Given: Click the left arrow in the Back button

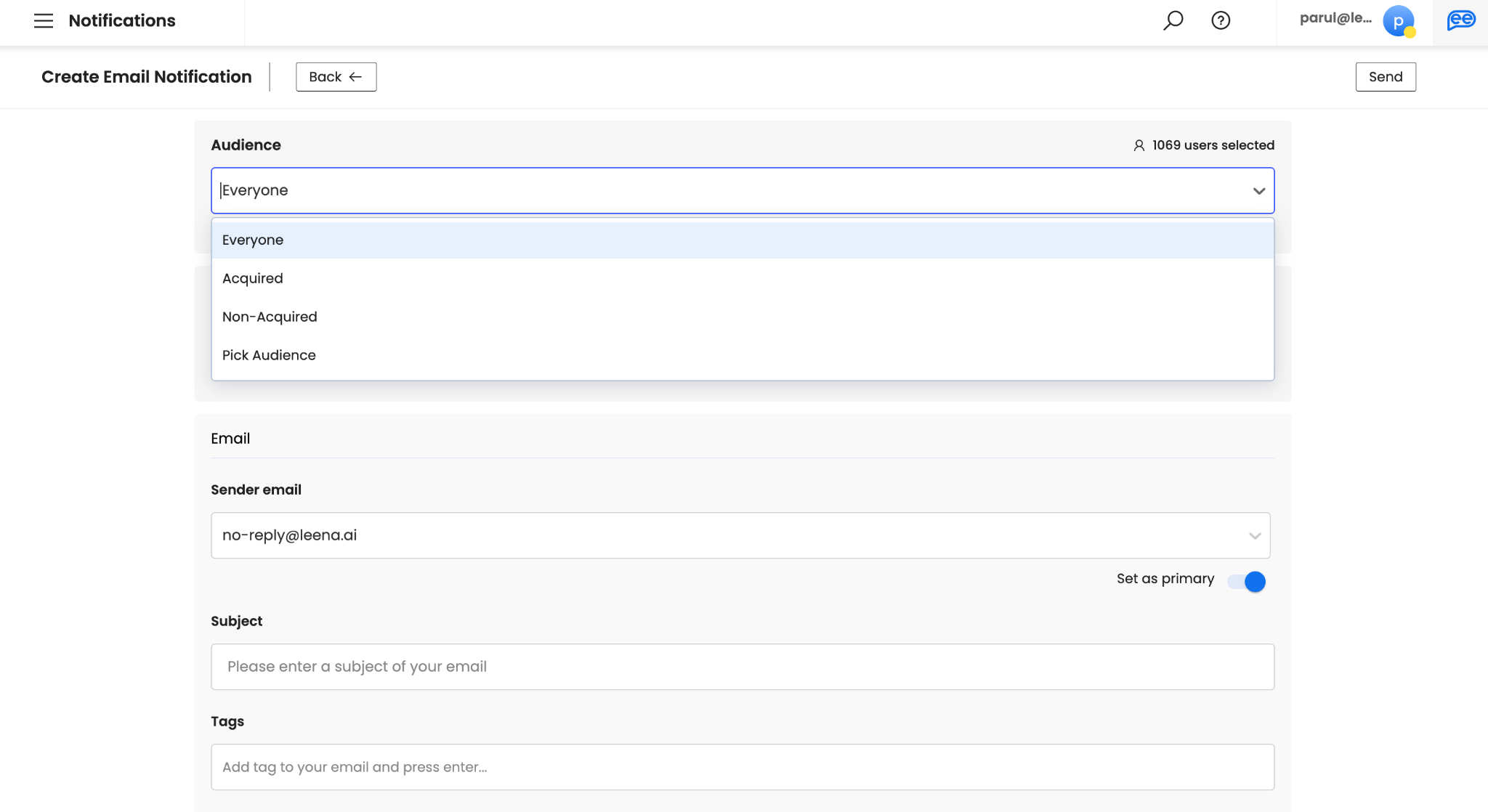Looking at the screenshot, I should coord(355,77).
